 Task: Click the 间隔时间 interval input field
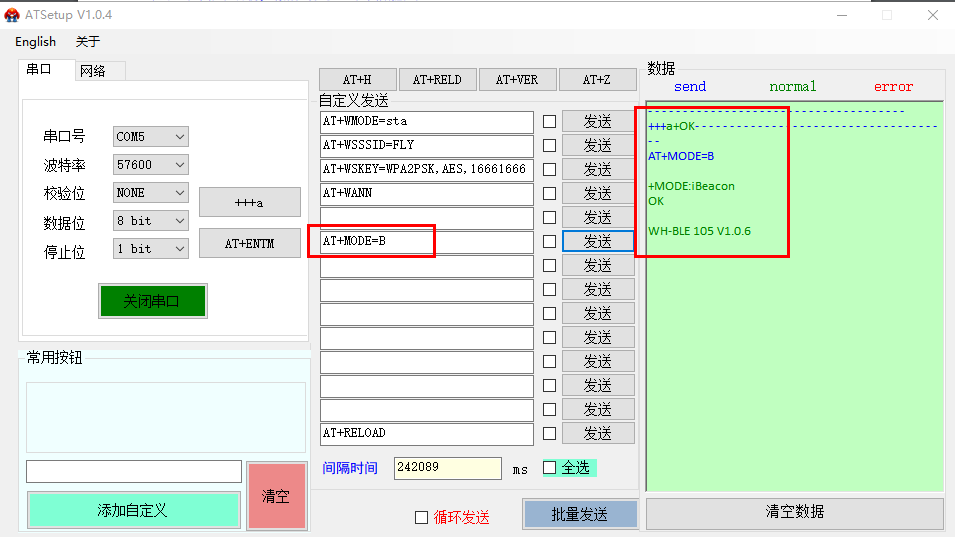click(447, 468)
